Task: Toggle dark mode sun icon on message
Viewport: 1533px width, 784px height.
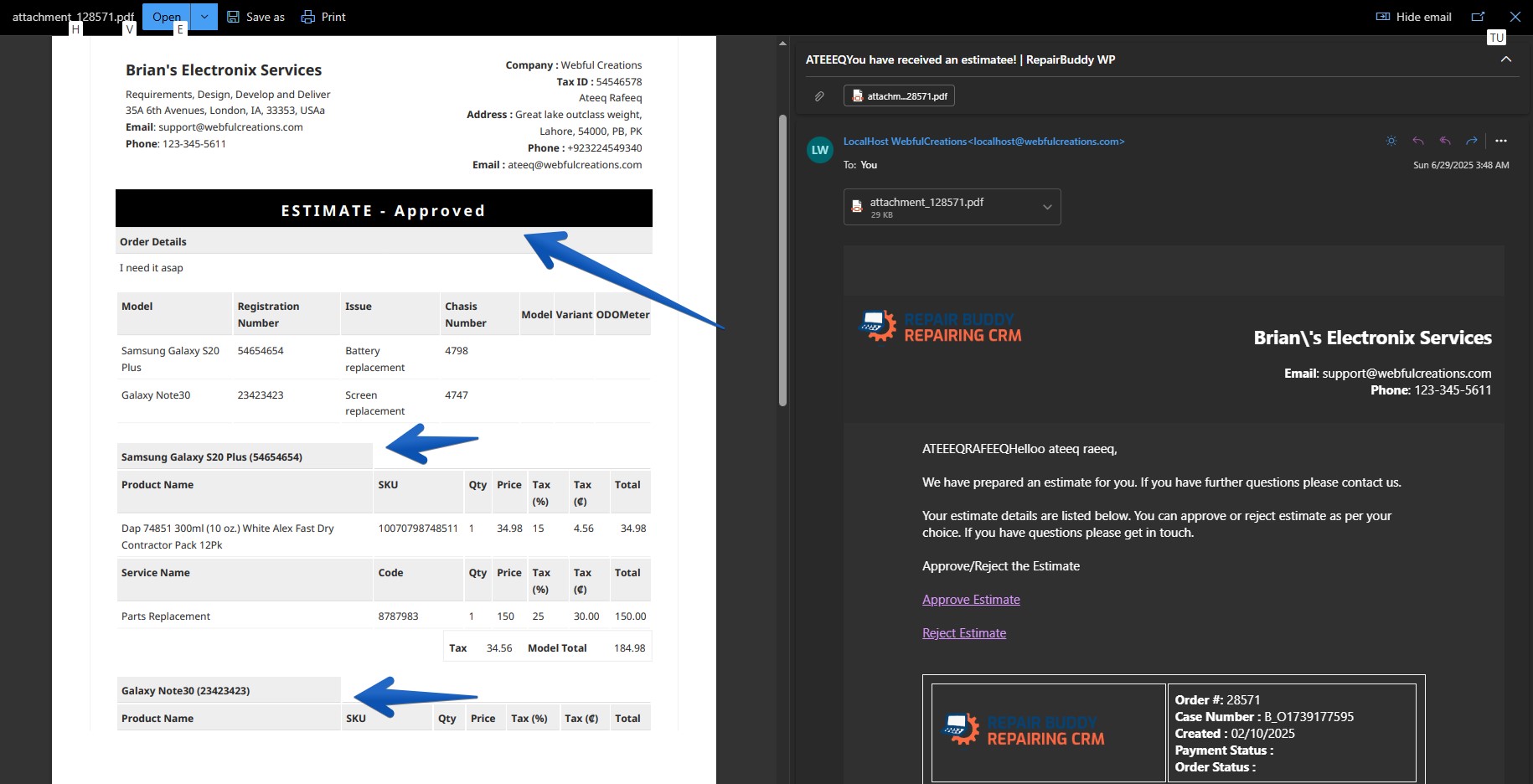Action: point(1391,141)
